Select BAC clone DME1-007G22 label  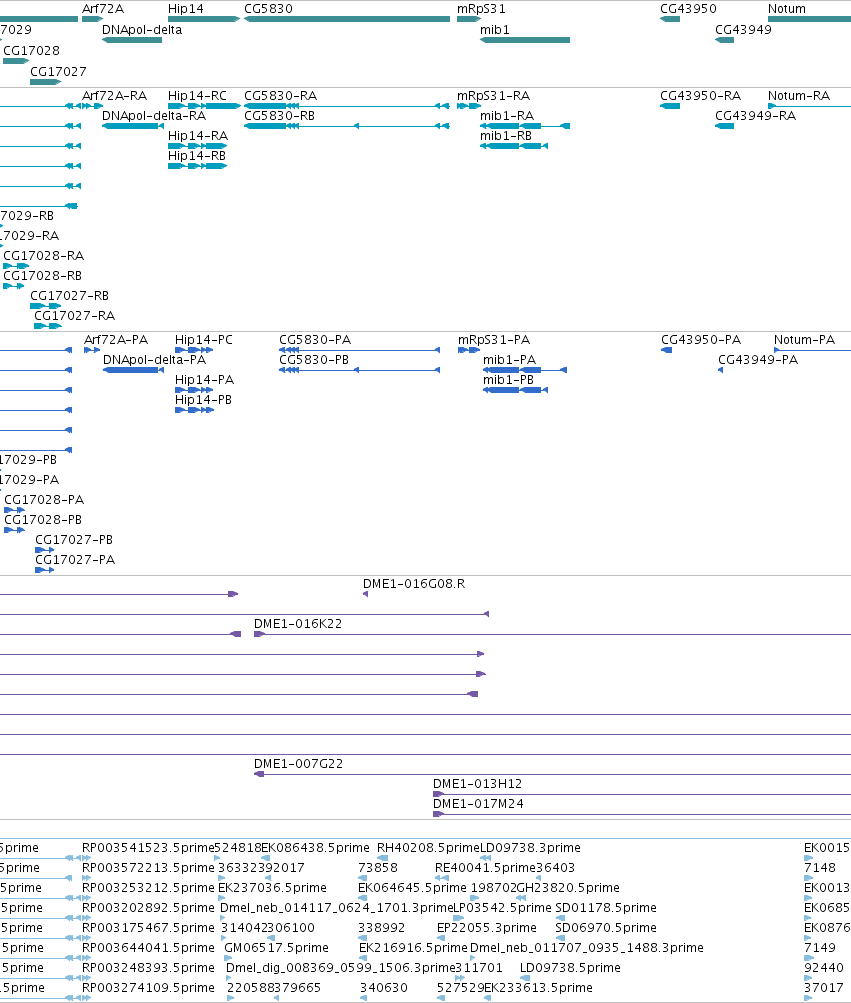point(298,764)
